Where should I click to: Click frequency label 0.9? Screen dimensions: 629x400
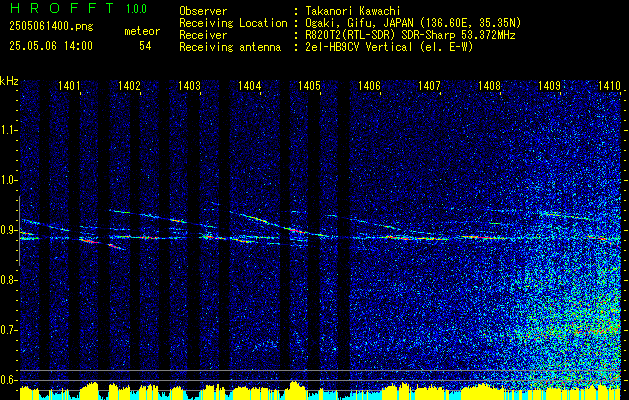click(x=8, y=230)
